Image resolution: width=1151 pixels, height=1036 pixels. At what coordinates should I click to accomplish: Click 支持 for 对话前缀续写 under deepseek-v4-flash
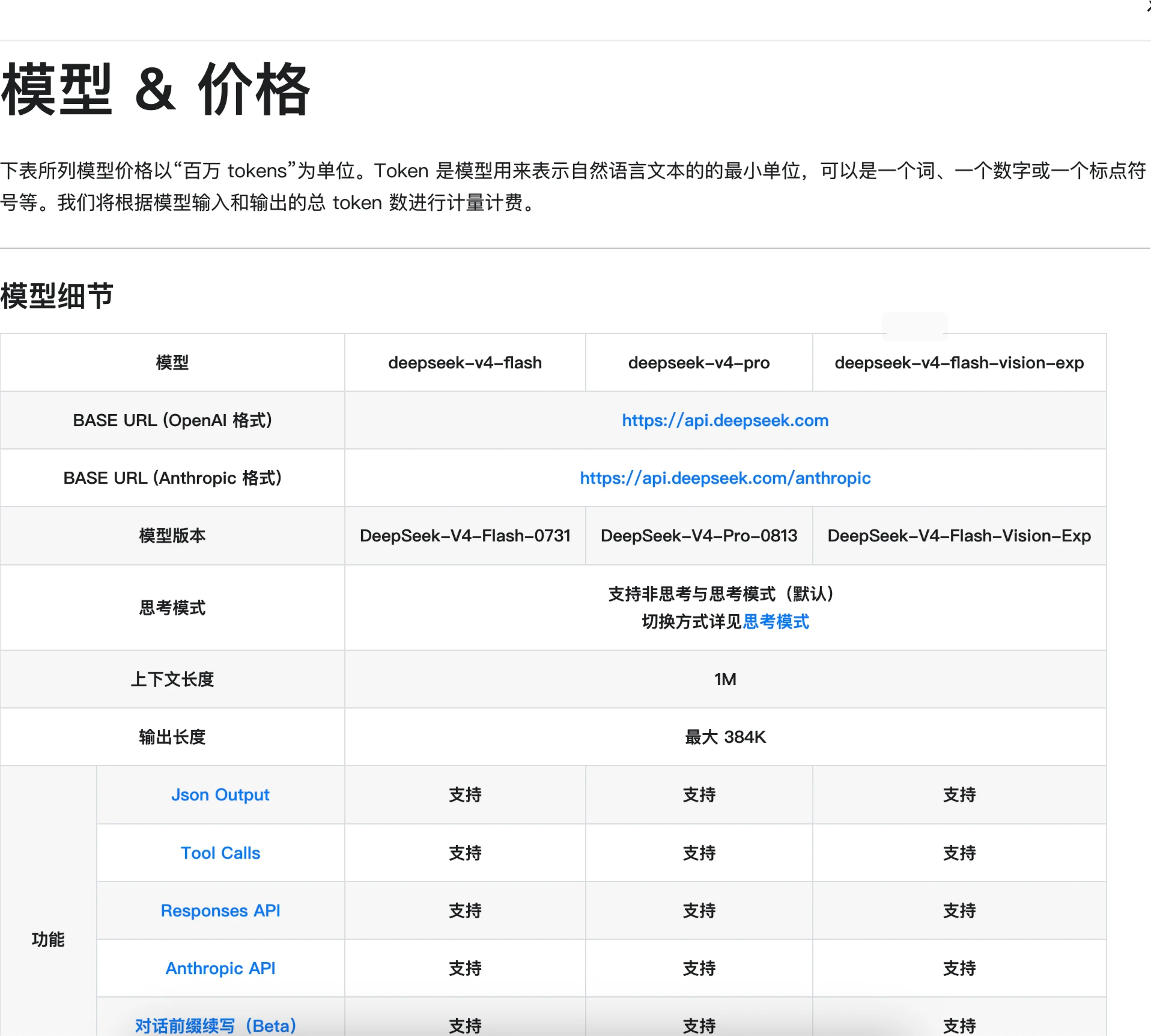click(465, 1026)
